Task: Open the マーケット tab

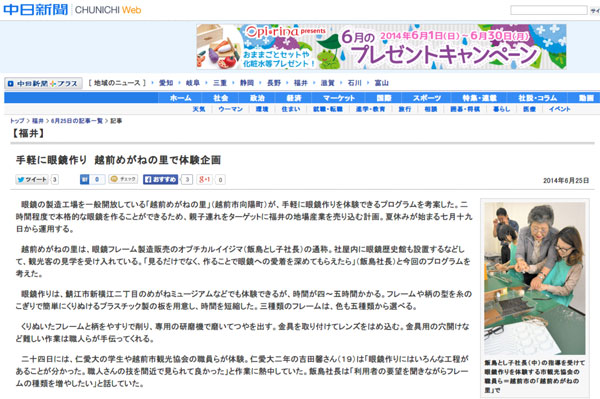Action: pos(339,98)
